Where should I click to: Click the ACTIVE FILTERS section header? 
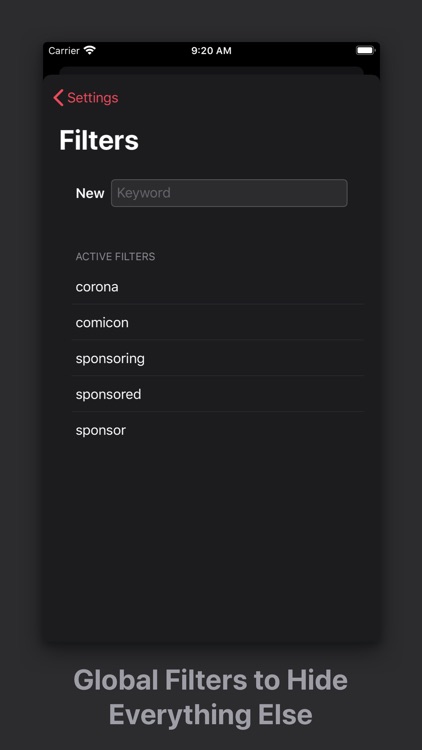pyautogui.click(x=115, y=256)
